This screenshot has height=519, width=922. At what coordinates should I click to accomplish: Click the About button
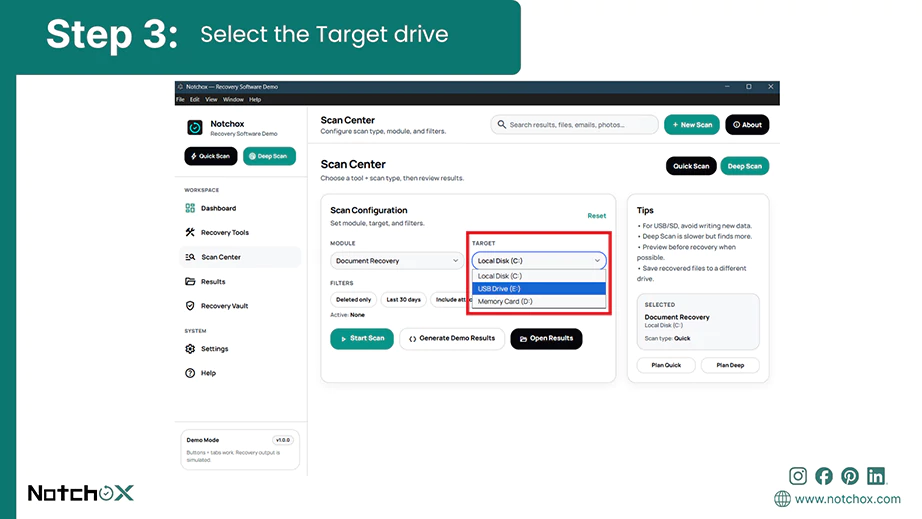pos(747,125)
